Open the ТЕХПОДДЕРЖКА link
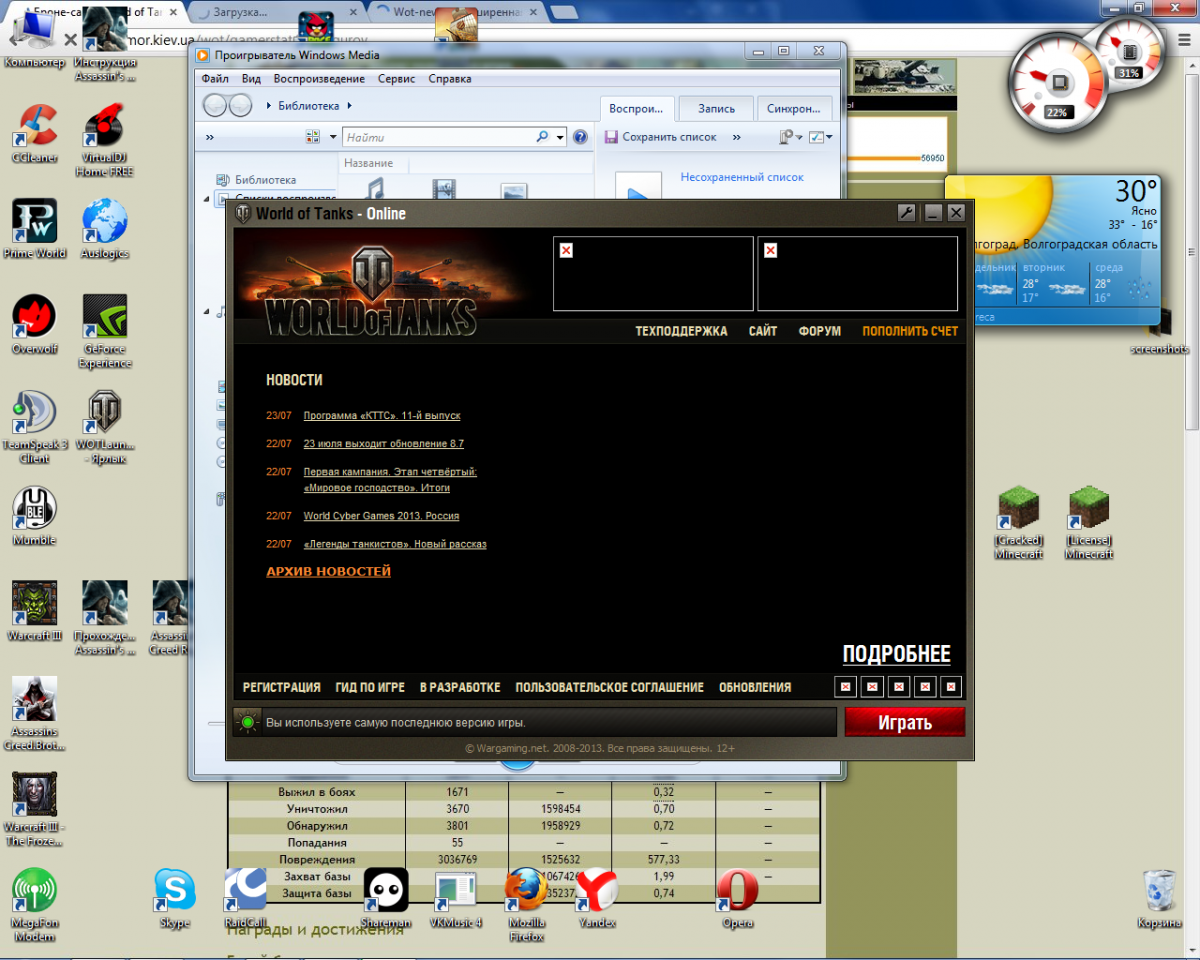Viewport: 1200px width, 960px height. click(x=682, y=331)
